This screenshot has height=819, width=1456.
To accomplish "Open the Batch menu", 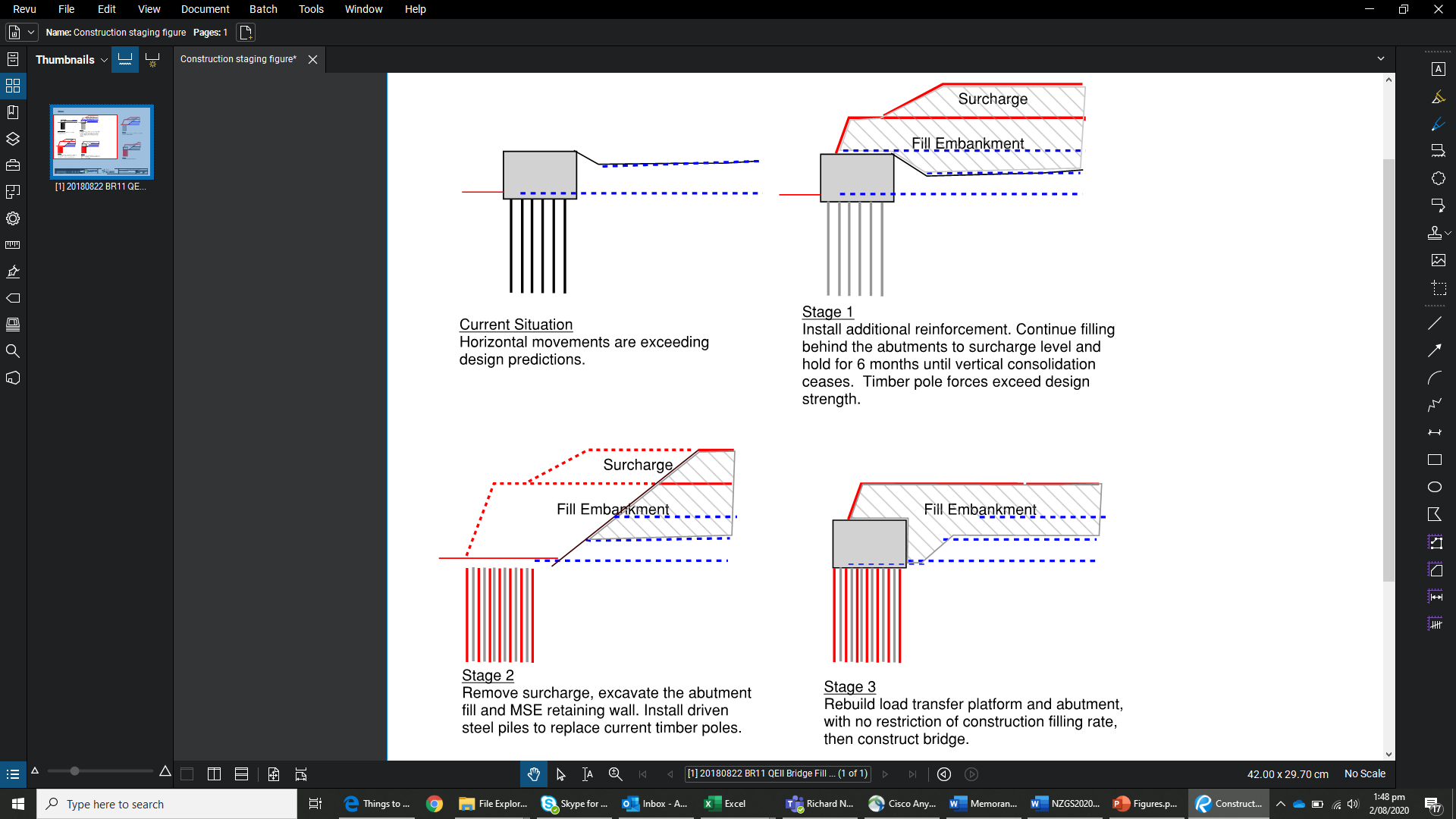I will [x=263, y=9].
